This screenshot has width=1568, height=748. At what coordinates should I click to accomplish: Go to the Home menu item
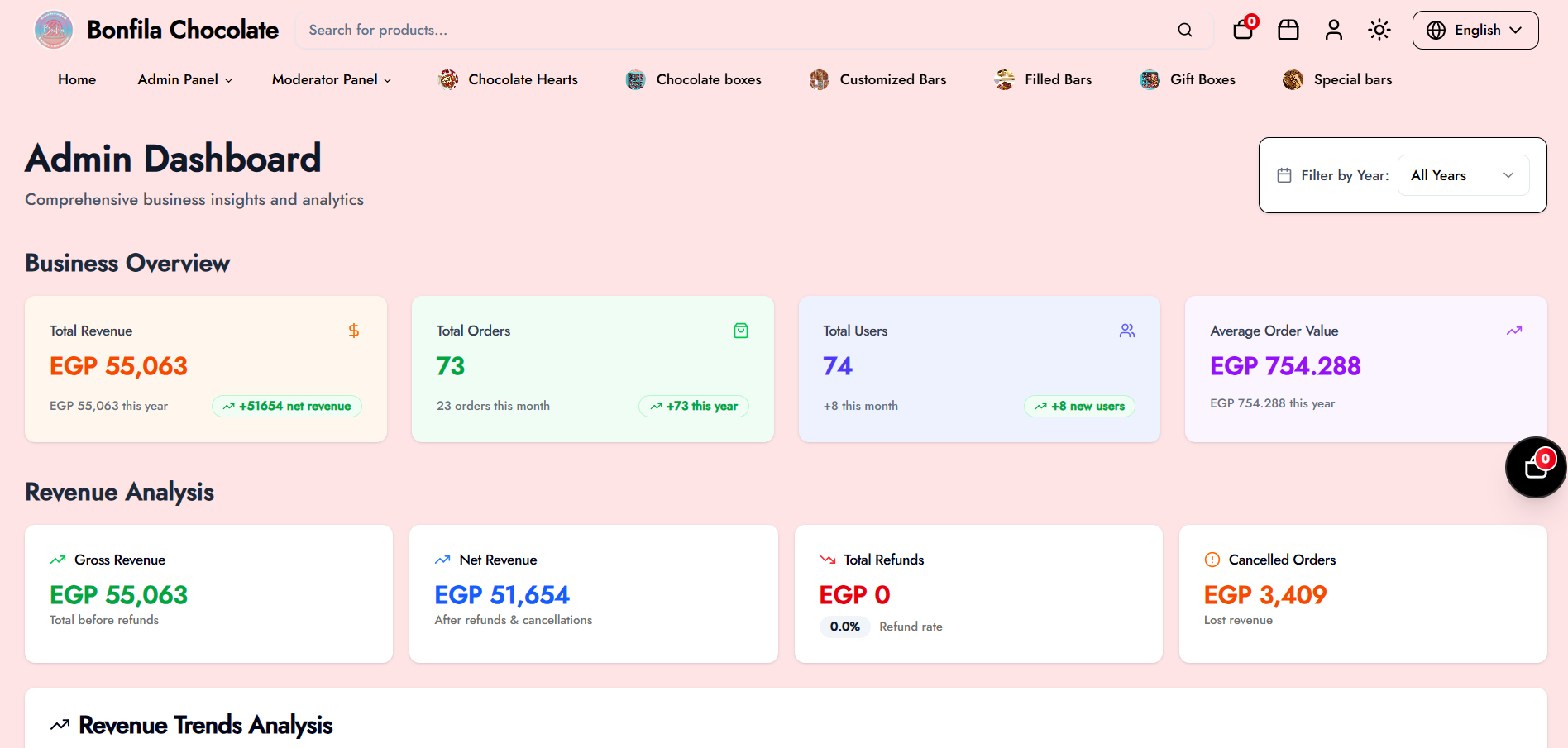click(77, 79)
